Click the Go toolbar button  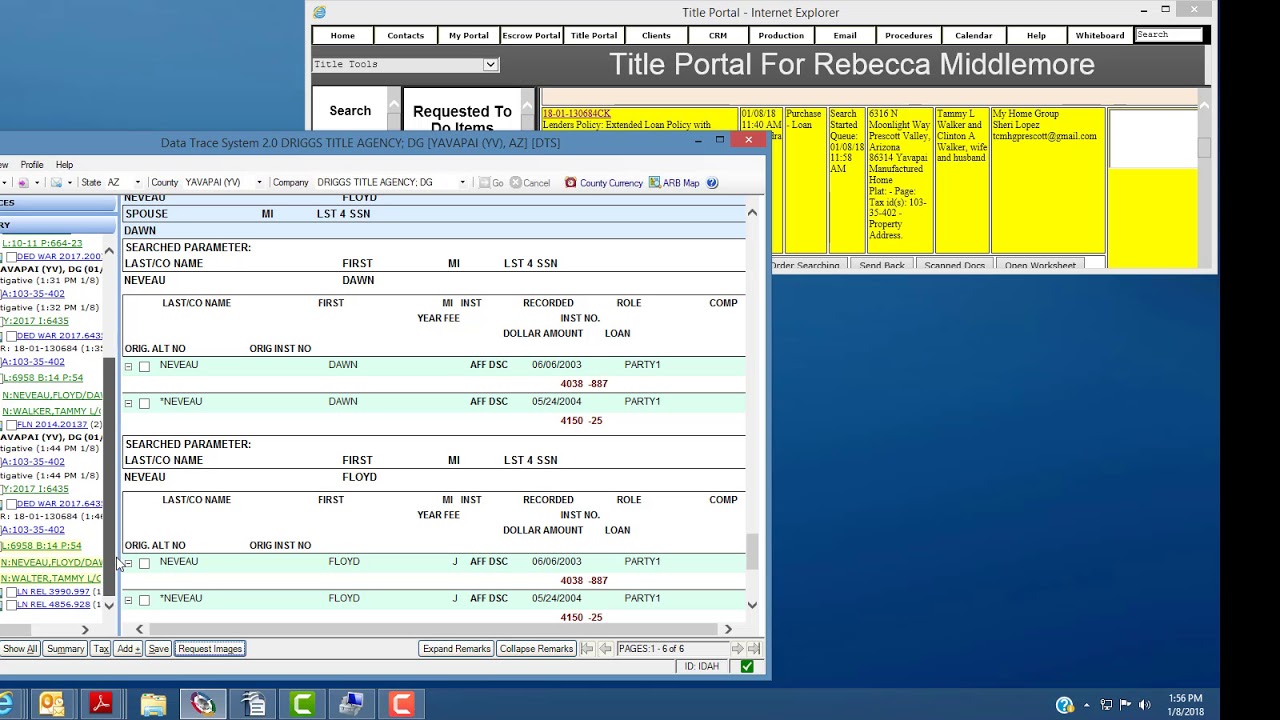click(491, 183)
